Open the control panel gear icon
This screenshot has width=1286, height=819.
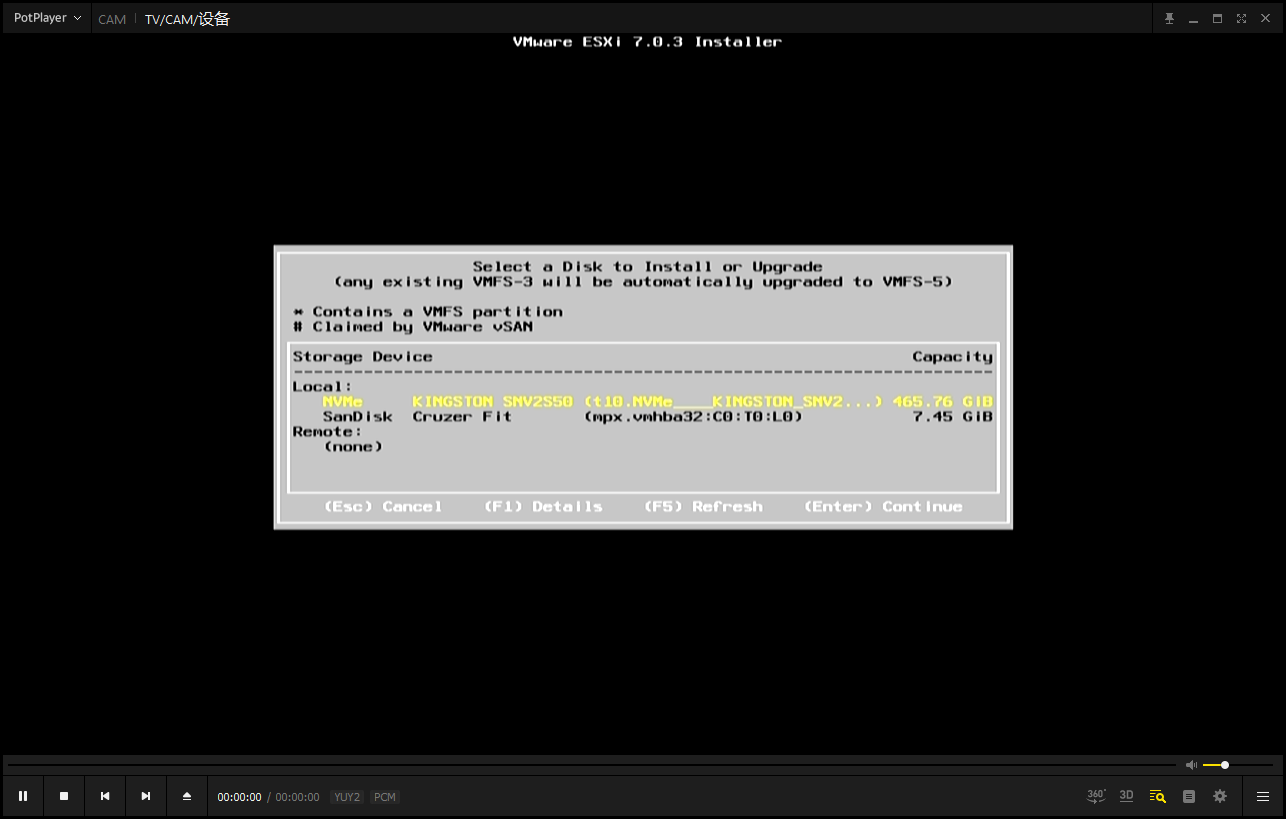[x=1220, y=796]
